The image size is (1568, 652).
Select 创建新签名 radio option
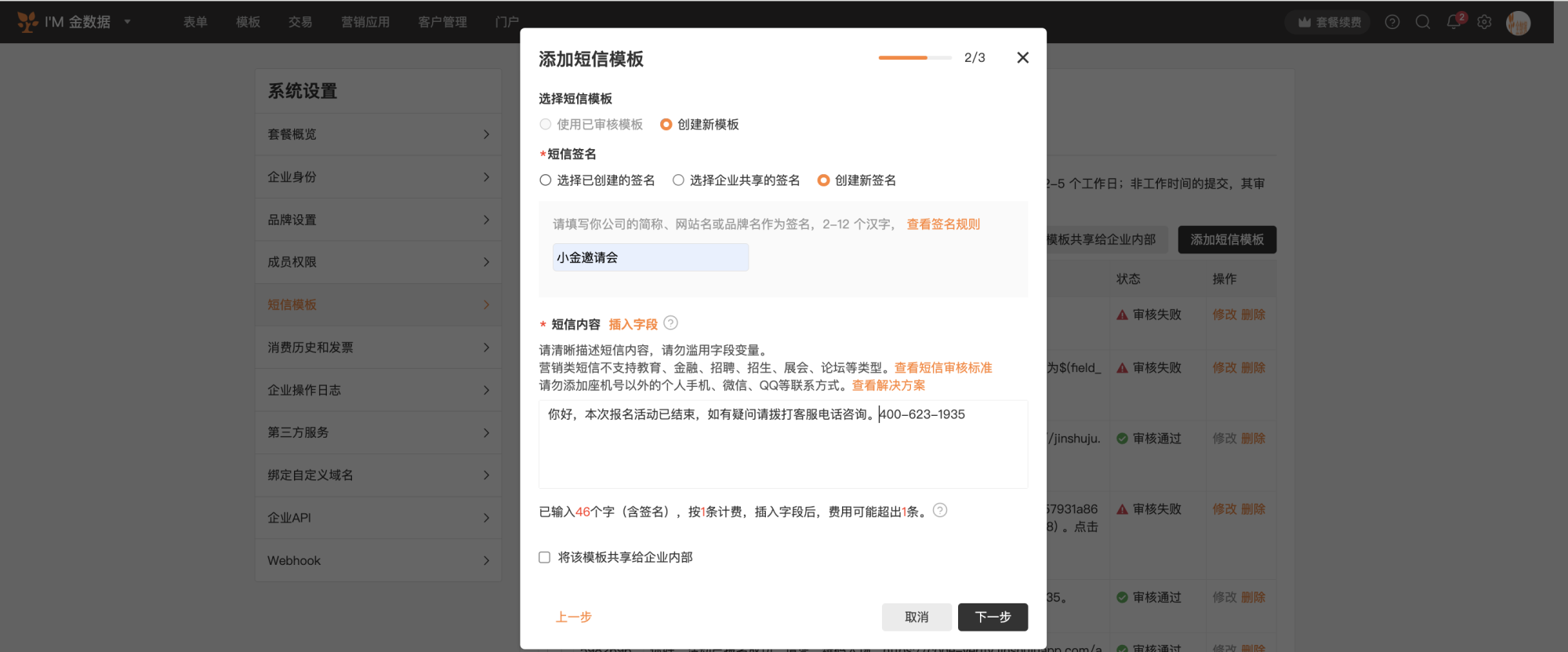click(823, 180)
